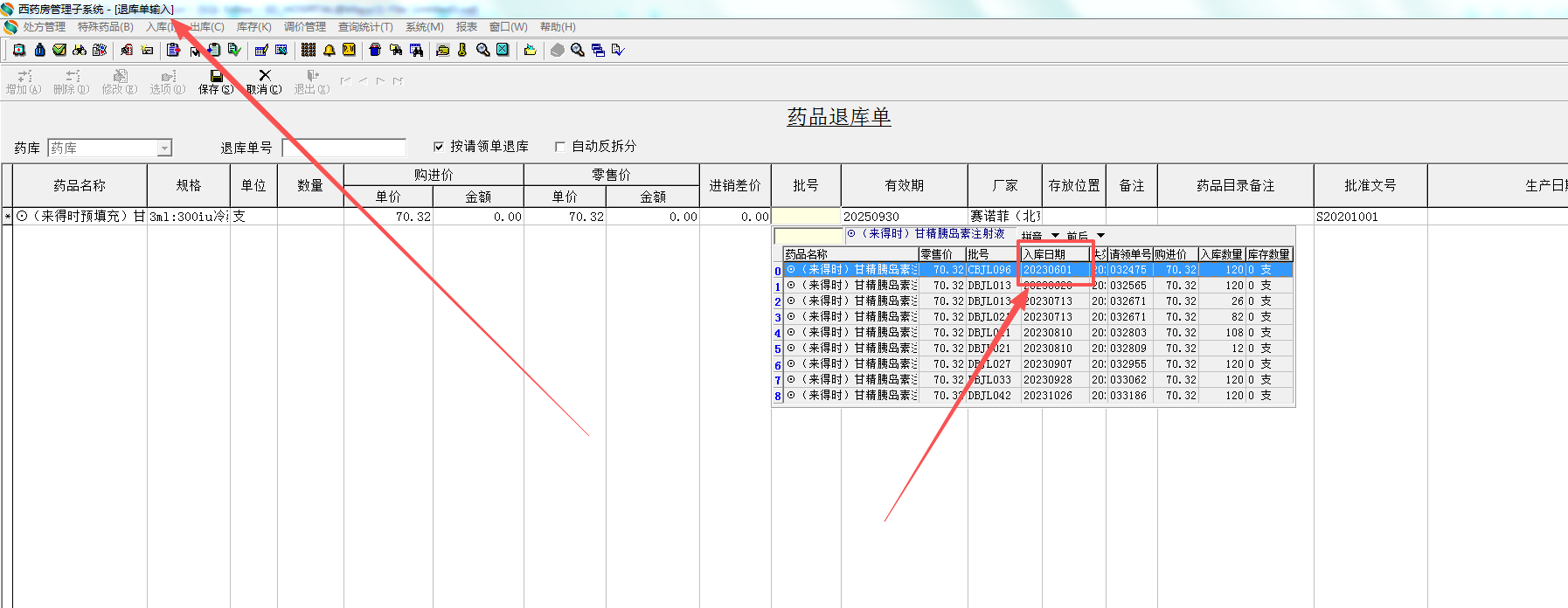Viewport: 1568px width, 608px height.
Task: Open the 调价管理 menu
Action: 305,27
